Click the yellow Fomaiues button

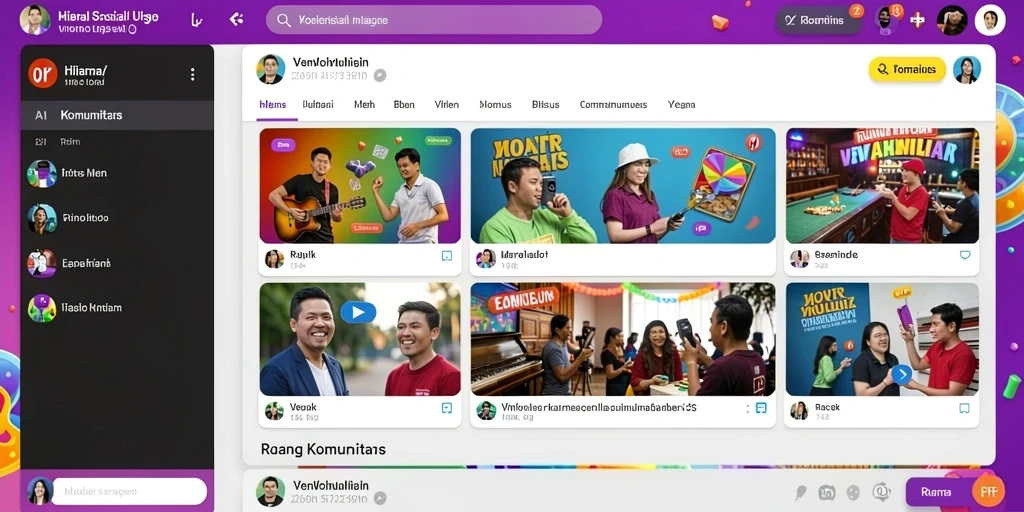907,69
